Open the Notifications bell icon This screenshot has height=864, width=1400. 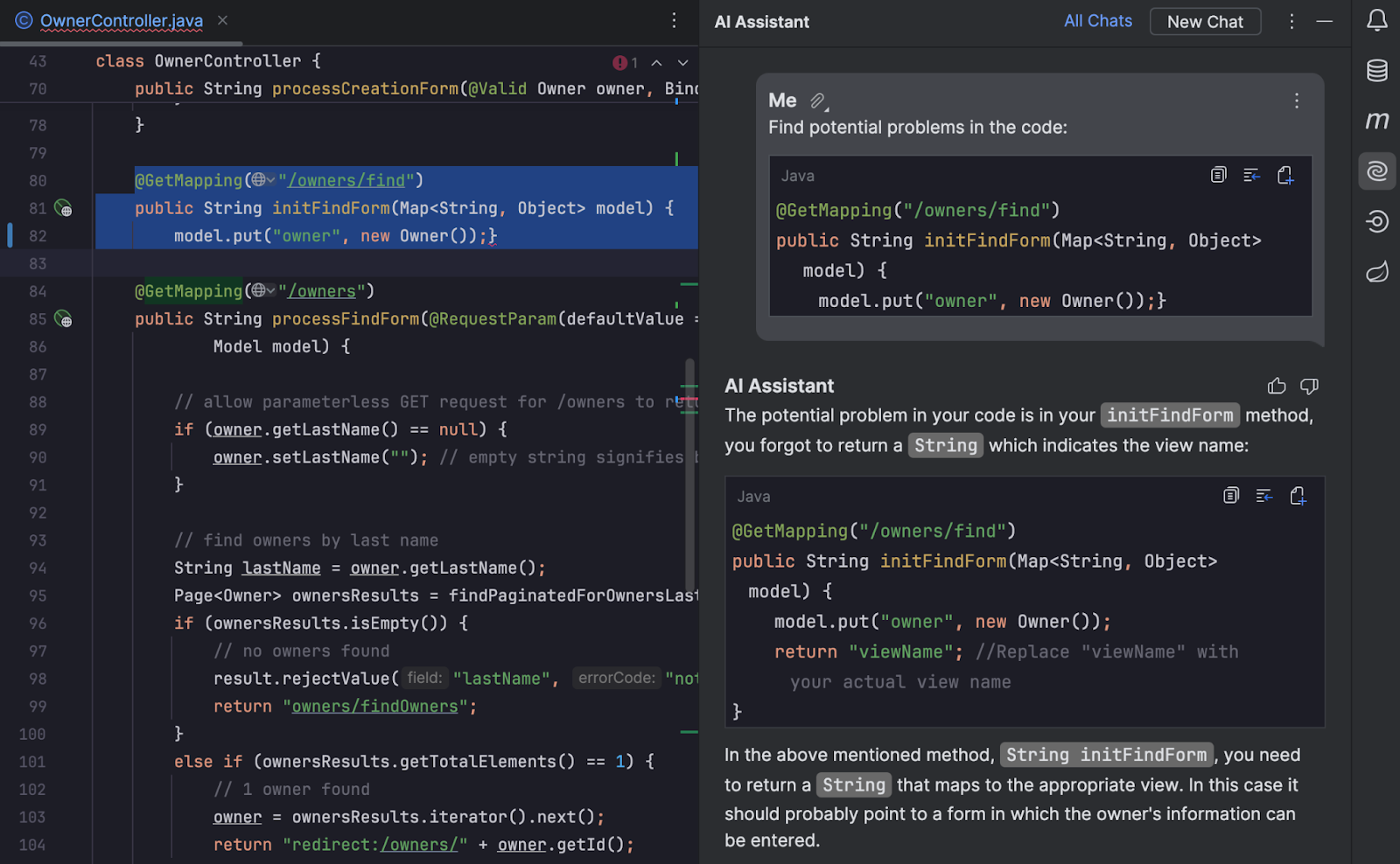pos(1376,20)
